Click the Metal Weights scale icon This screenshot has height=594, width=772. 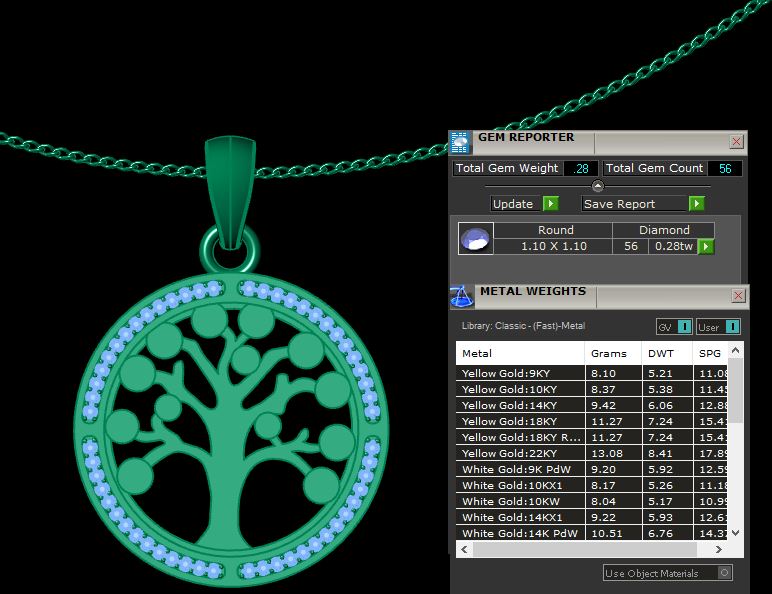click(462, 296)
